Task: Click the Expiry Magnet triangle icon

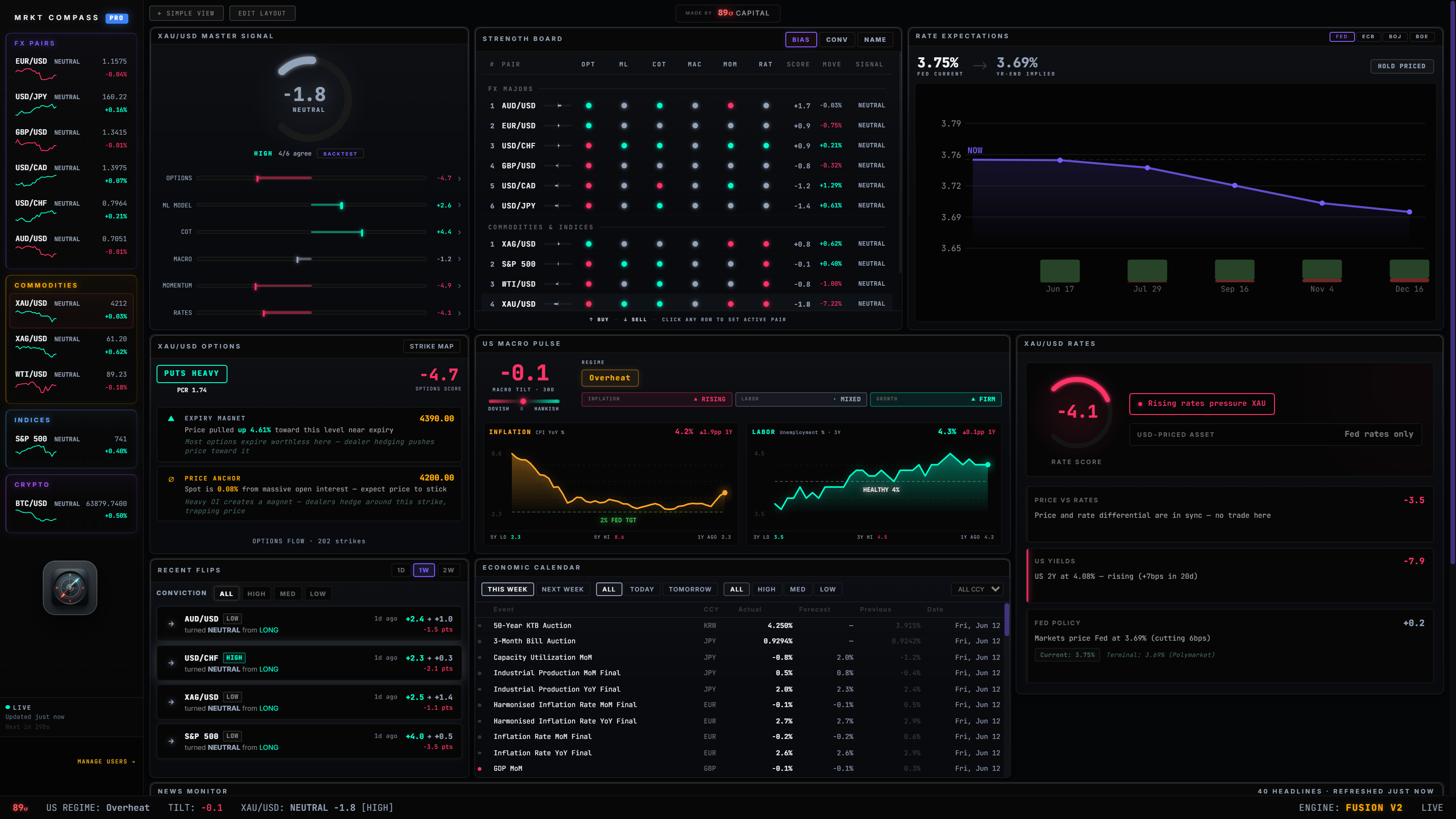Action: point(171,419)
